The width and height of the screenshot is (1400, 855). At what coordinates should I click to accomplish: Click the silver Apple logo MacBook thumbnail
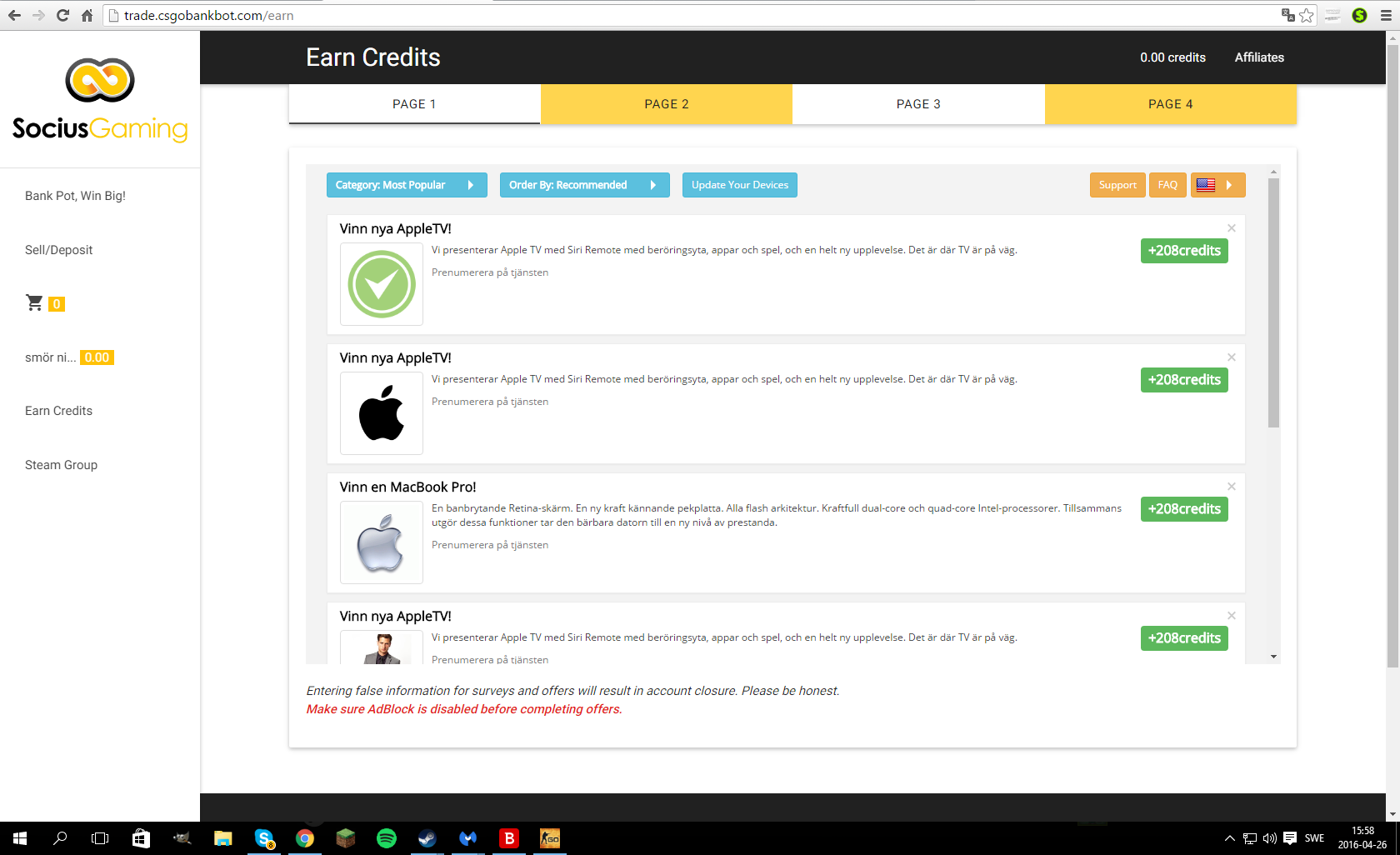(x=382, y=542)
